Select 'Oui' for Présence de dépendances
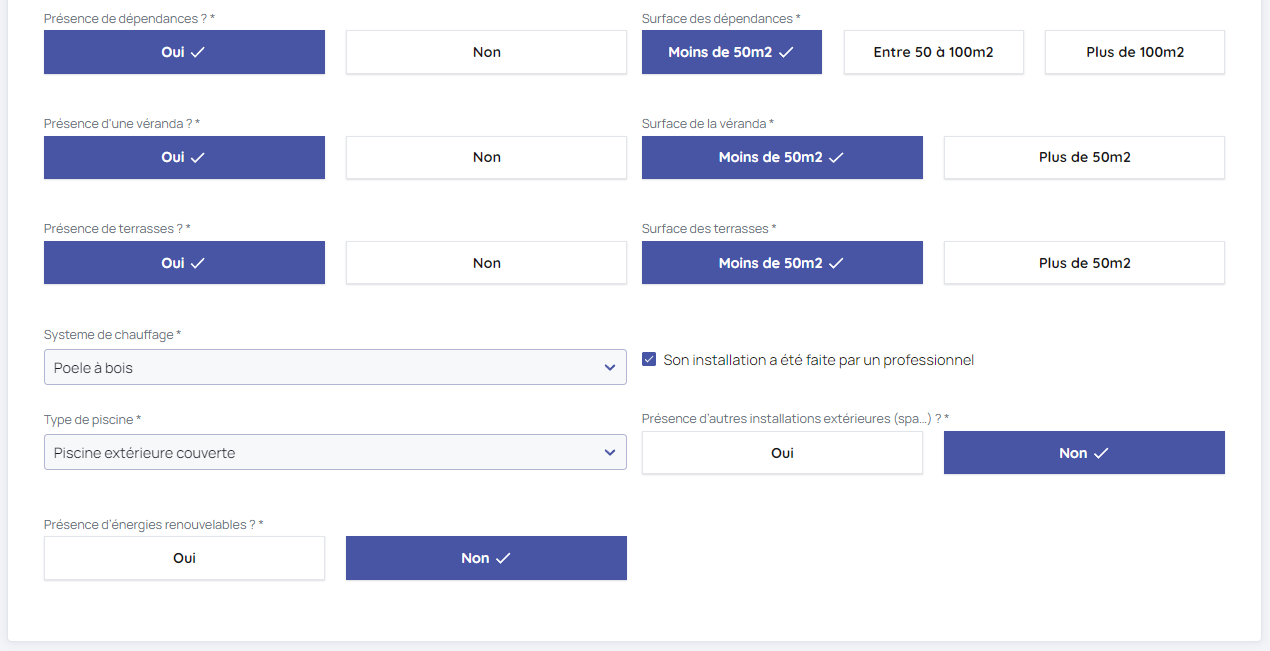This screenshot has height=651, width=1270. pos(184,52)
